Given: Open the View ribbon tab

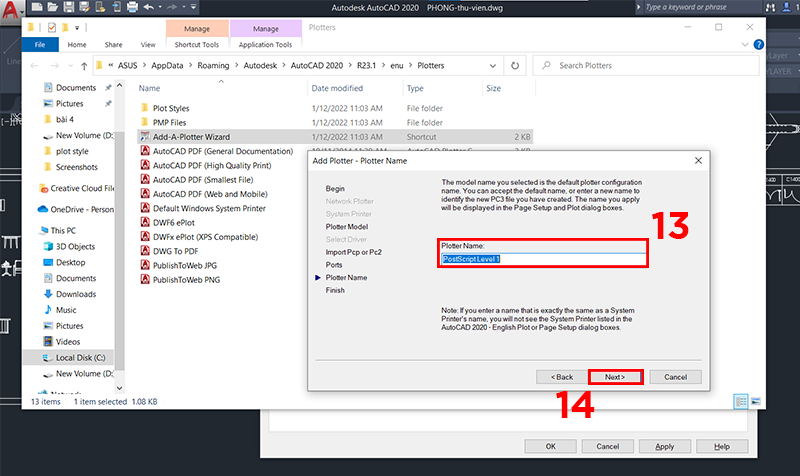Looking at the screenshot, I should pos(148,44).
